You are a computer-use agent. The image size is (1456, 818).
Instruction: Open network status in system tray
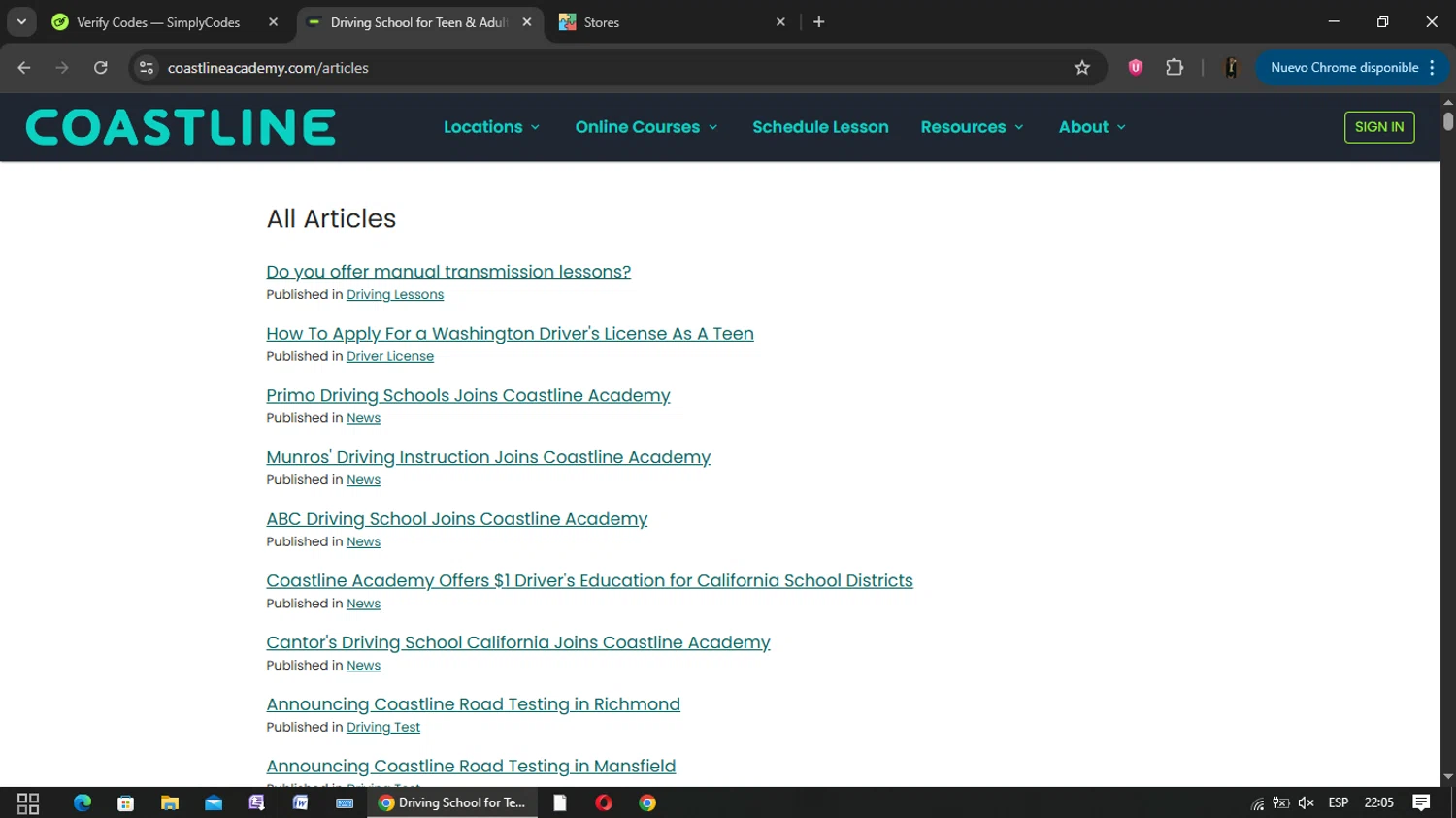tap(1258, 802)
